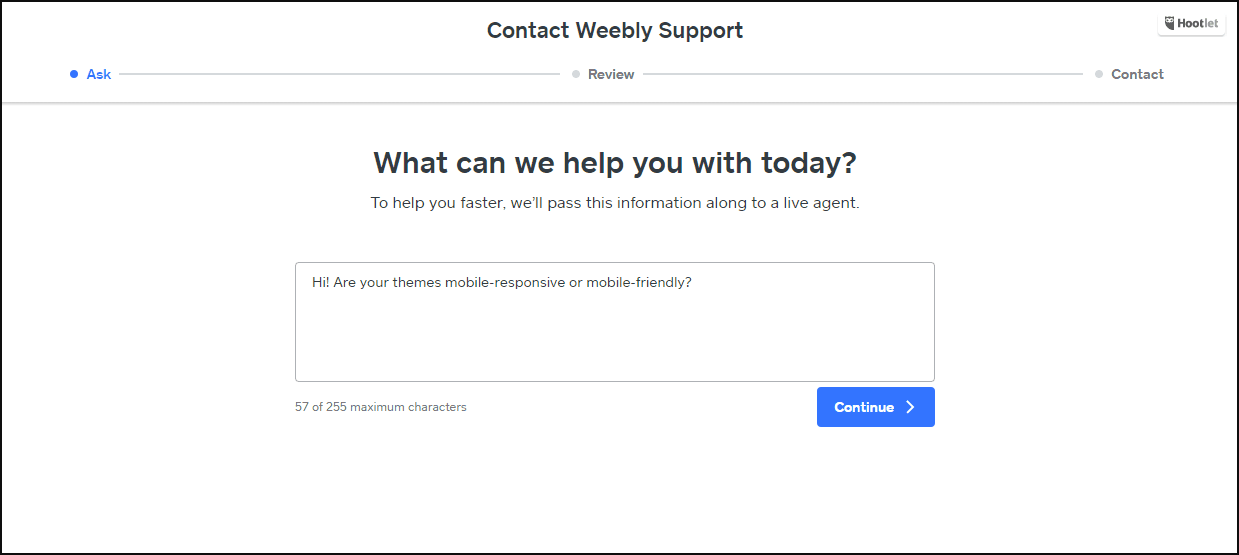This screenshot has height=555, width=1239.
Task: Click the Contact Weebly Support title
Action: [x=615, y=30]
